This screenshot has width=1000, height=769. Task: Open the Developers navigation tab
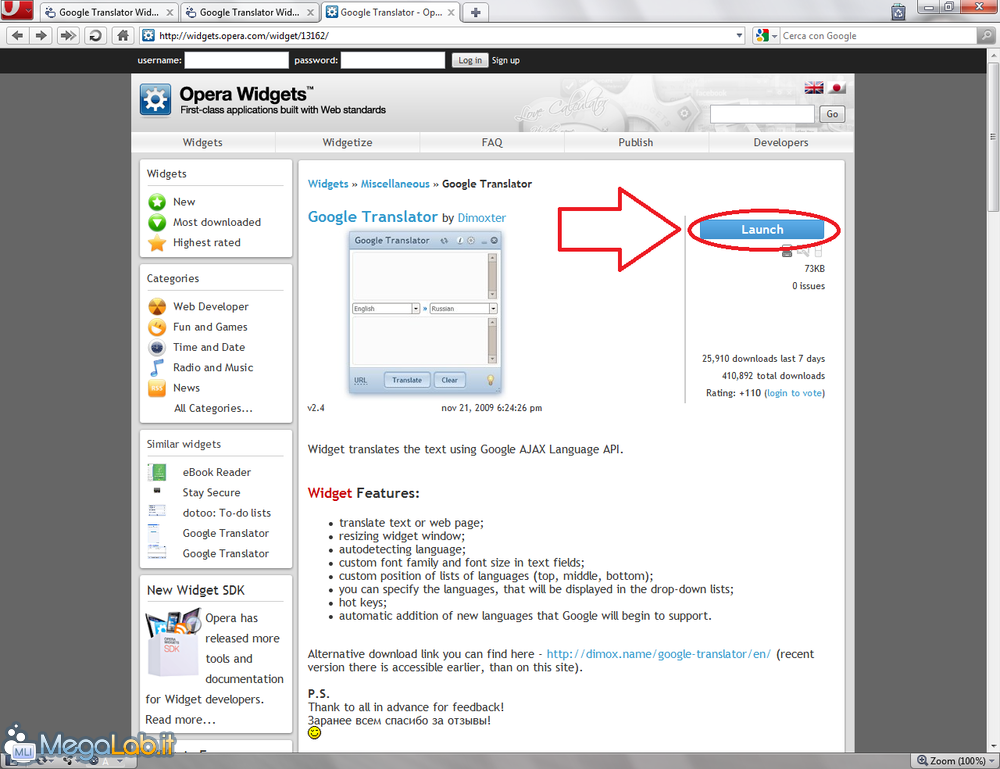coord(780,143)
